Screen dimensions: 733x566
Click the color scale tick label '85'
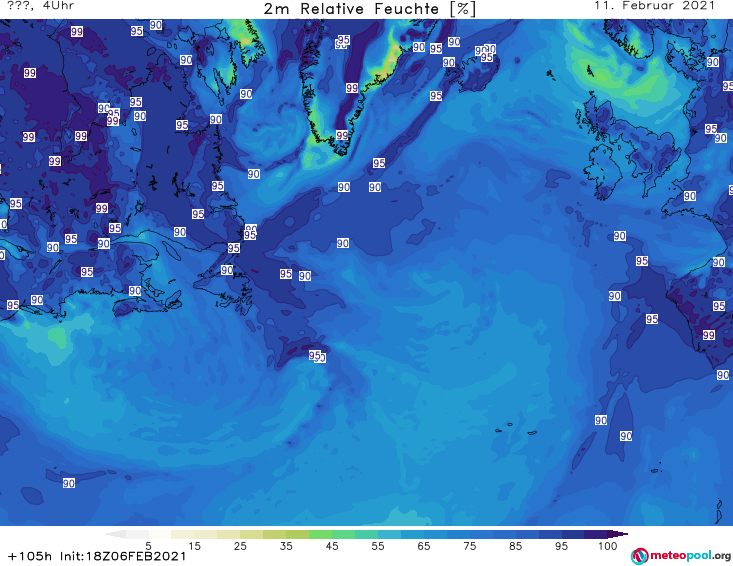(515, 546)
